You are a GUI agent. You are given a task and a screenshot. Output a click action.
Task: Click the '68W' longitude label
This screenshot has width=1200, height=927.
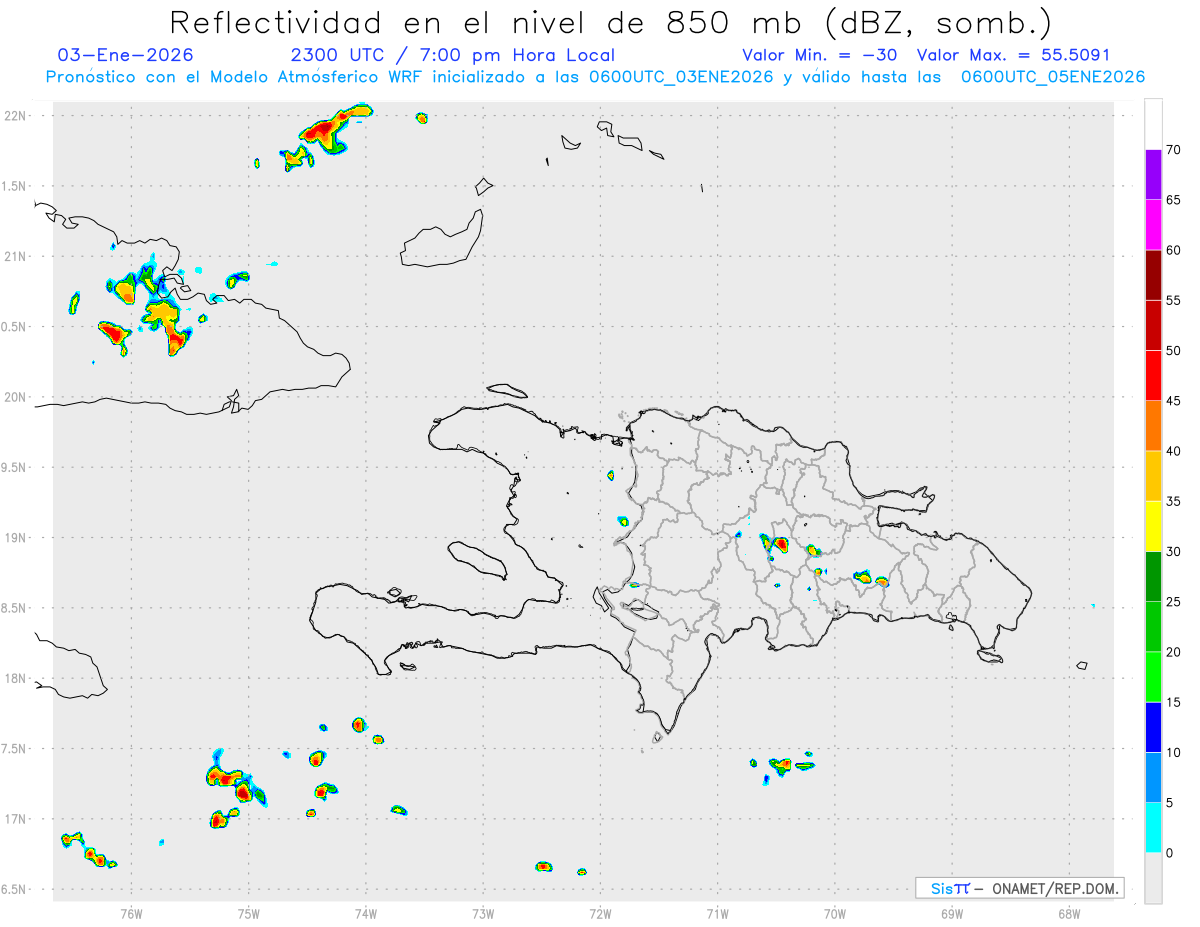pyautogui.click(x=1069, y=913)
